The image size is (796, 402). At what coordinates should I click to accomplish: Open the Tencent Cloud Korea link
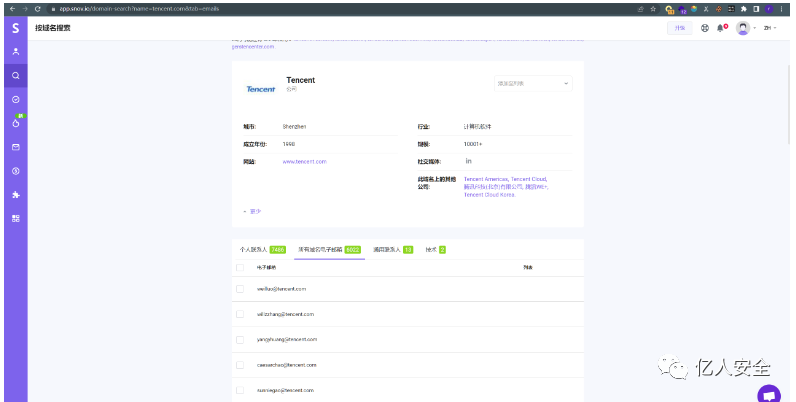click(x=489, y=194)
